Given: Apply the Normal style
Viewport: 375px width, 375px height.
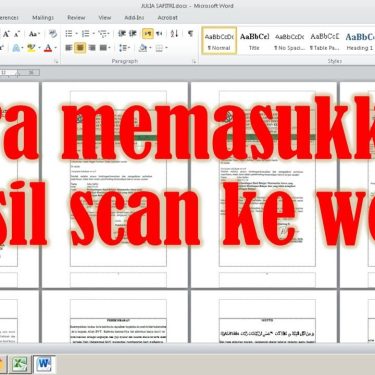Looking at the screenshot, I should click(219, 41).
